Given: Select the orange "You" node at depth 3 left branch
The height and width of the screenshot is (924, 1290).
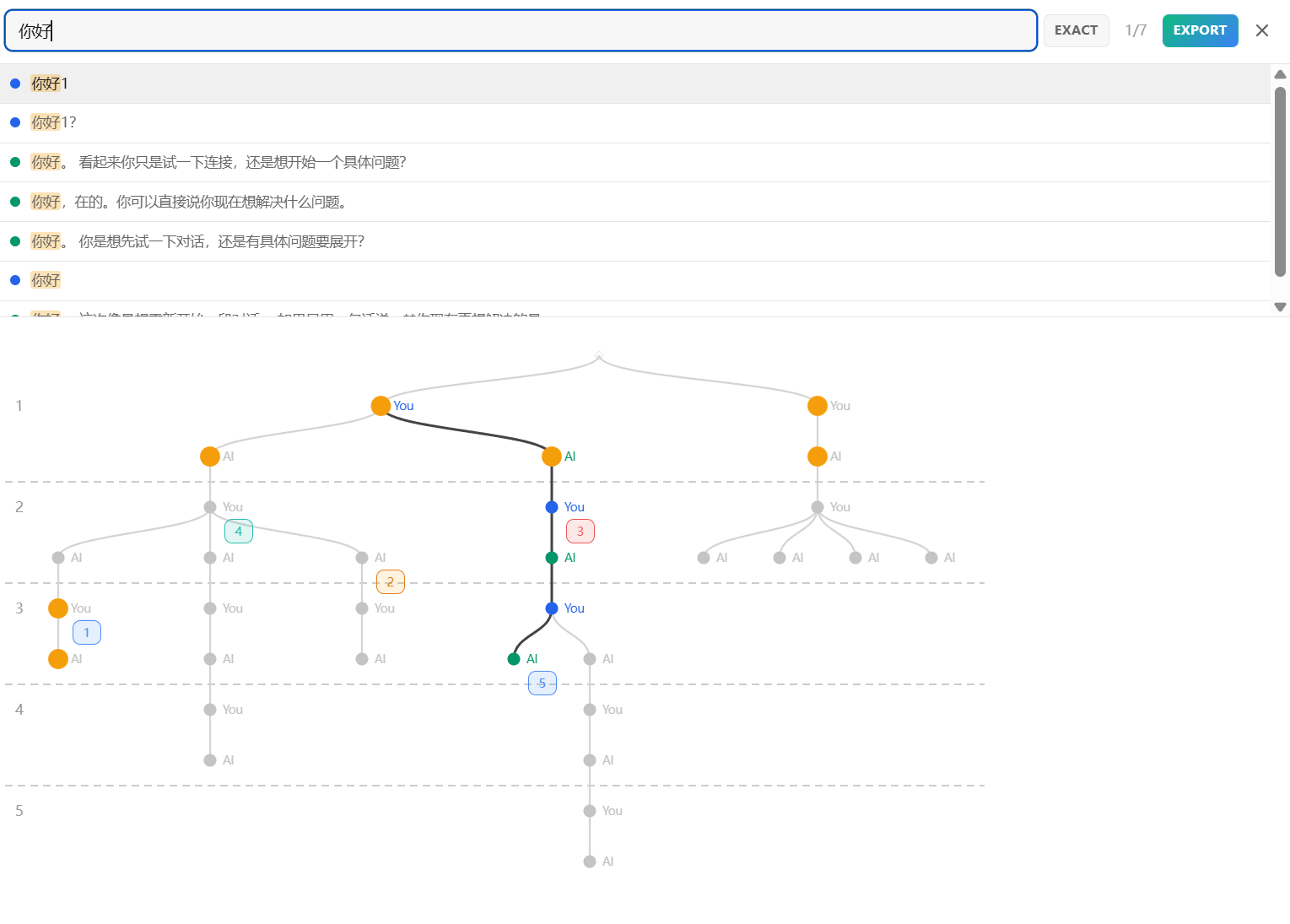Looking at the screenshot, I should pos(57,608).
